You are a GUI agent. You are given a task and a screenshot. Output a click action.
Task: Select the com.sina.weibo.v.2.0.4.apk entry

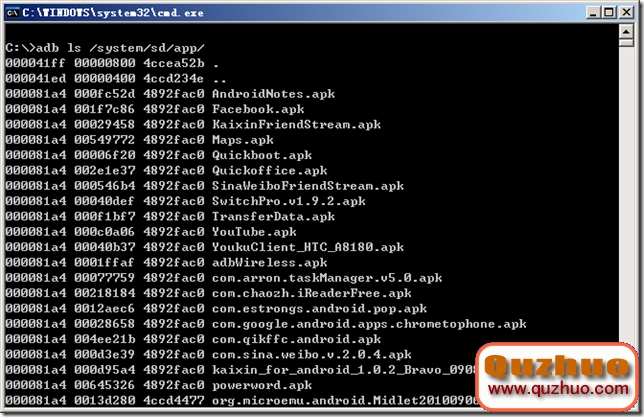click(x=312, y=355)
